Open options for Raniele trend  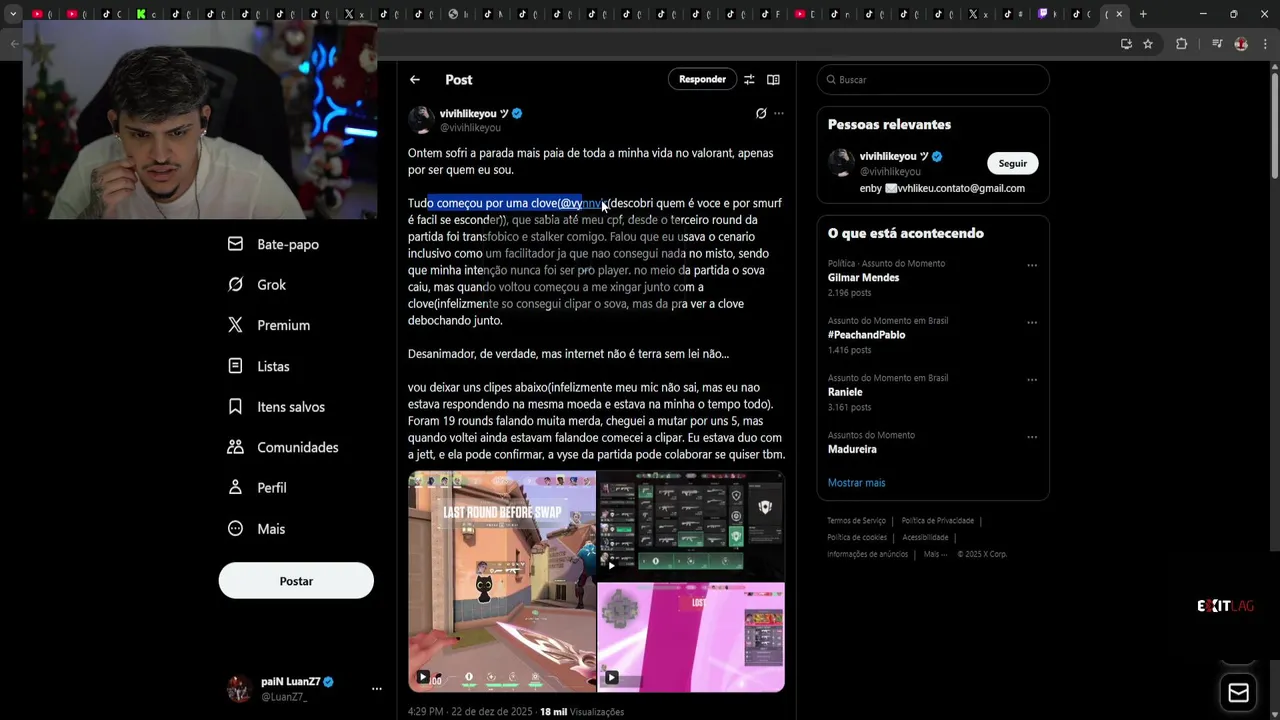(x=1032, y=380)
